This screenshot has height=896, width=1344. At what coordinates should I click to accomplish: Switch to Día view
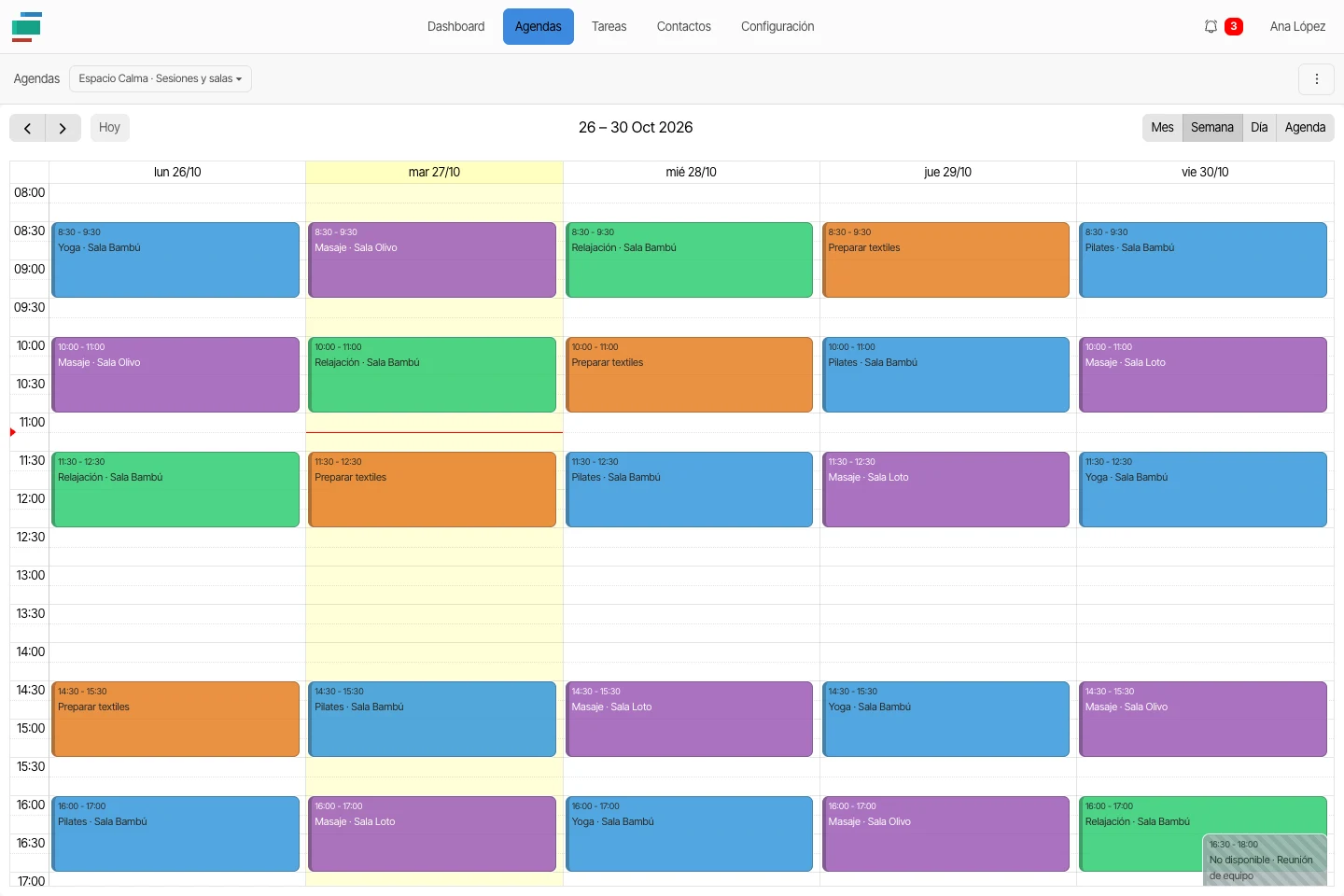coord(1260,128)
